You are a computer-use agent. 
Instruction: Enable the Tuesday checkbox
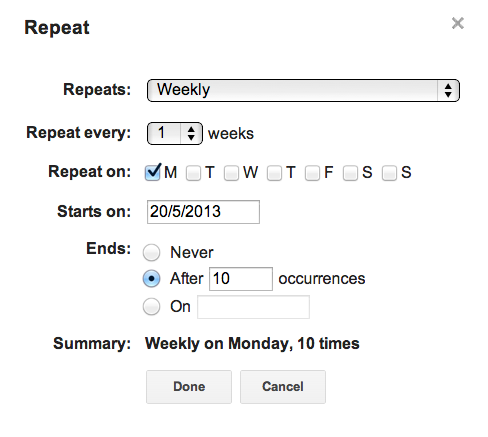[193, 173]
